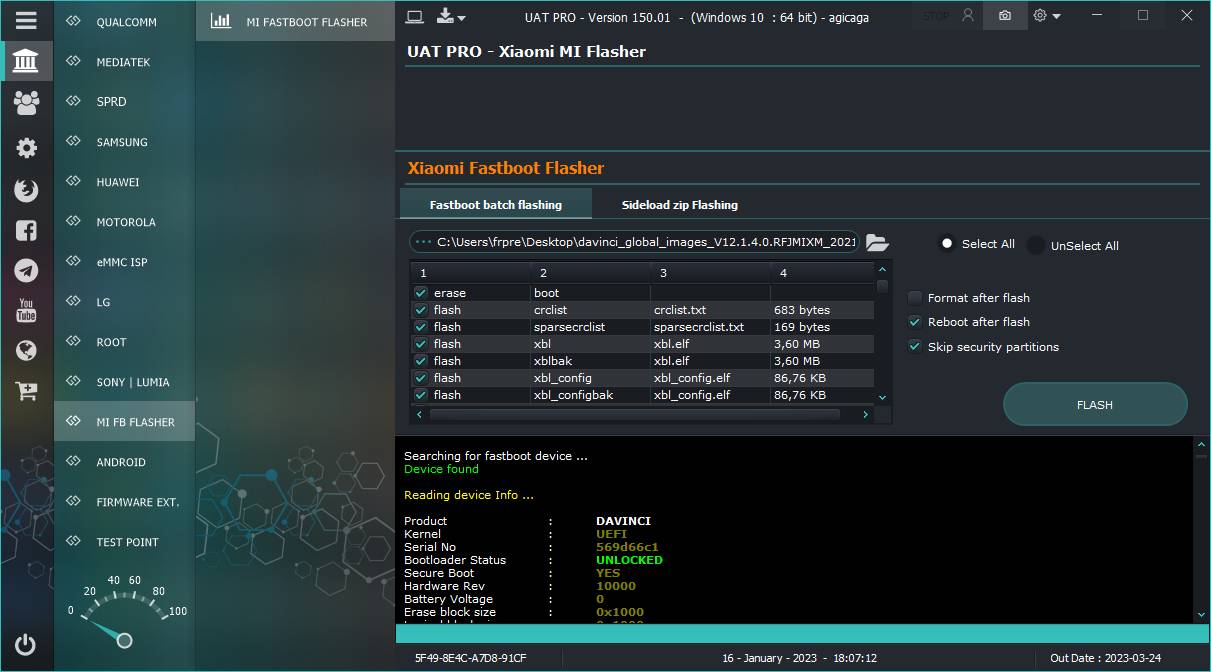Open the HUAWEI module
Viewport: 1211px width, 672px height.
point(125,182)
